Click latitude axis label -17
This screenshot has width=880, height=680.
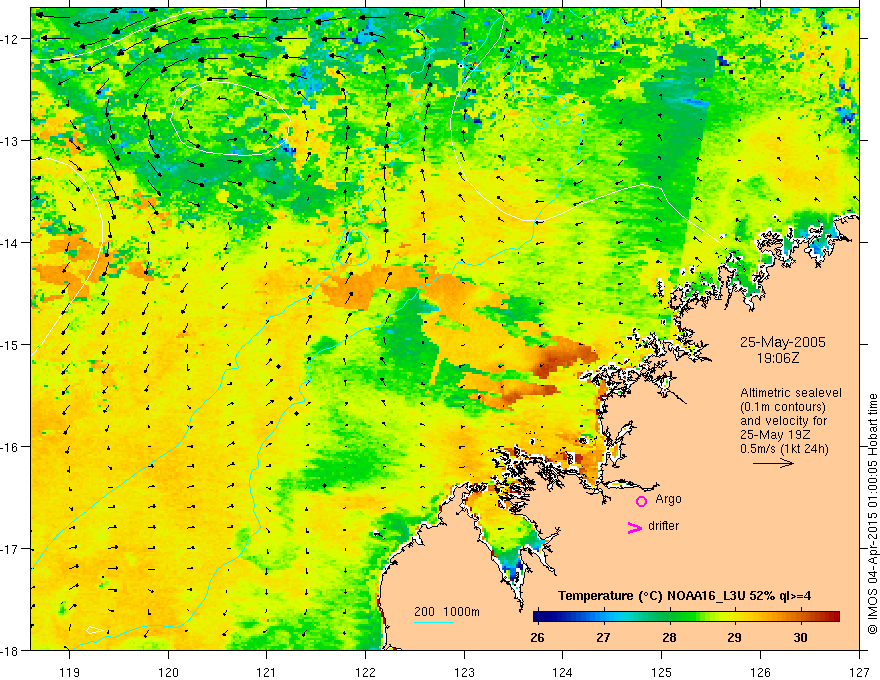point(10,549)
